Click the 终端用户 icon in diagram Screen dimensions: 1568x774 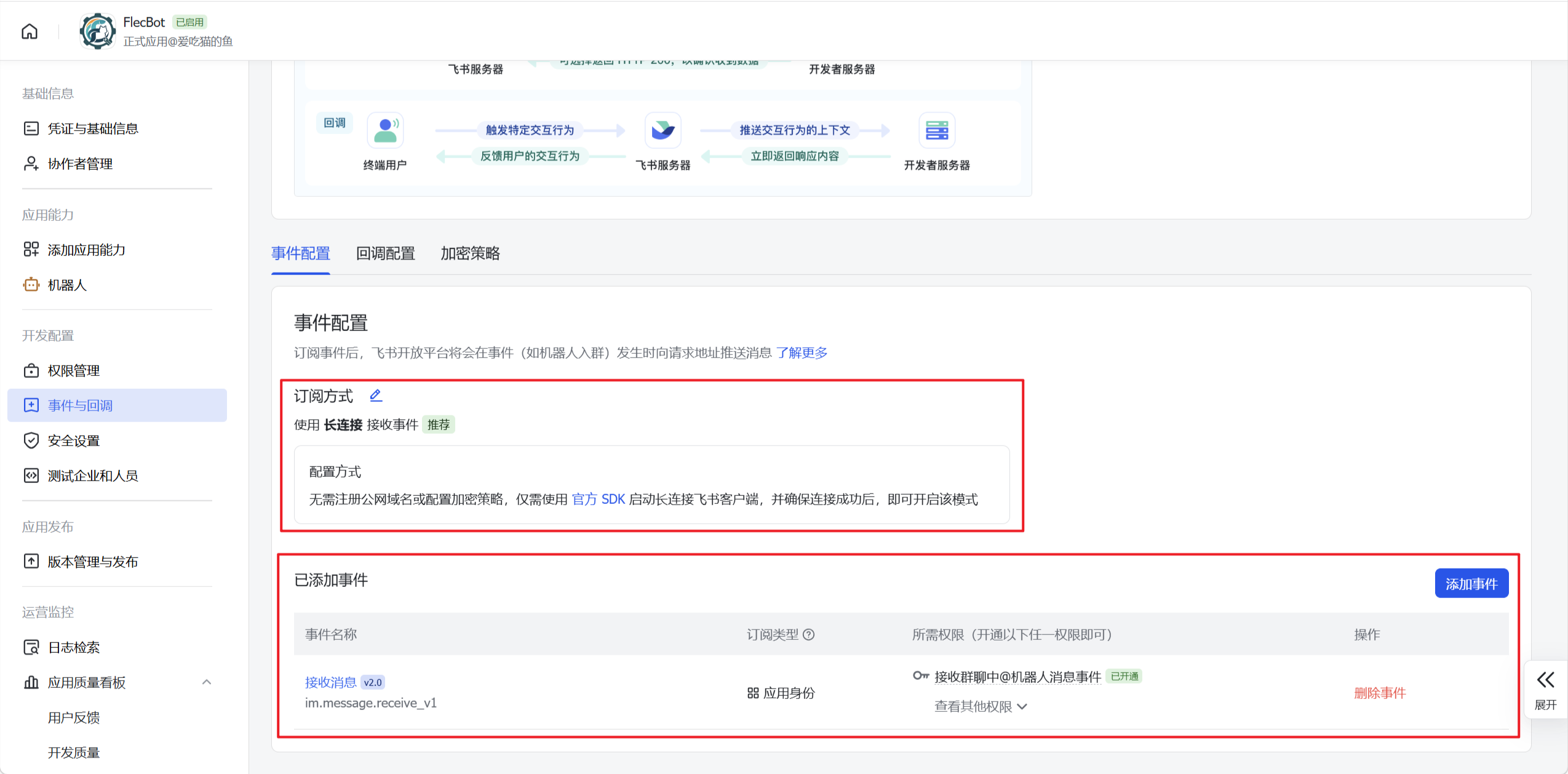pyautogui.click(x=385, y=130)
